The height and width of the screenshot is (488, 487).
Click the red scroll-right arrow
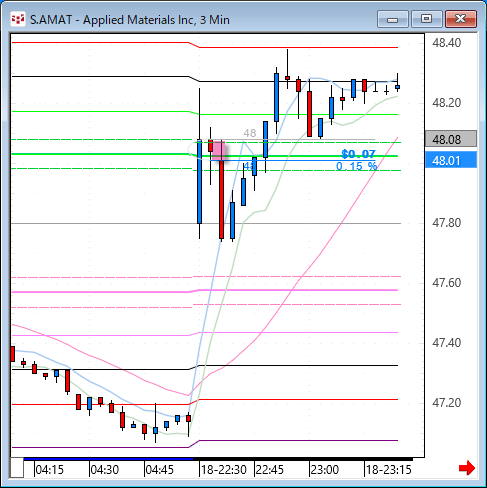467,468
